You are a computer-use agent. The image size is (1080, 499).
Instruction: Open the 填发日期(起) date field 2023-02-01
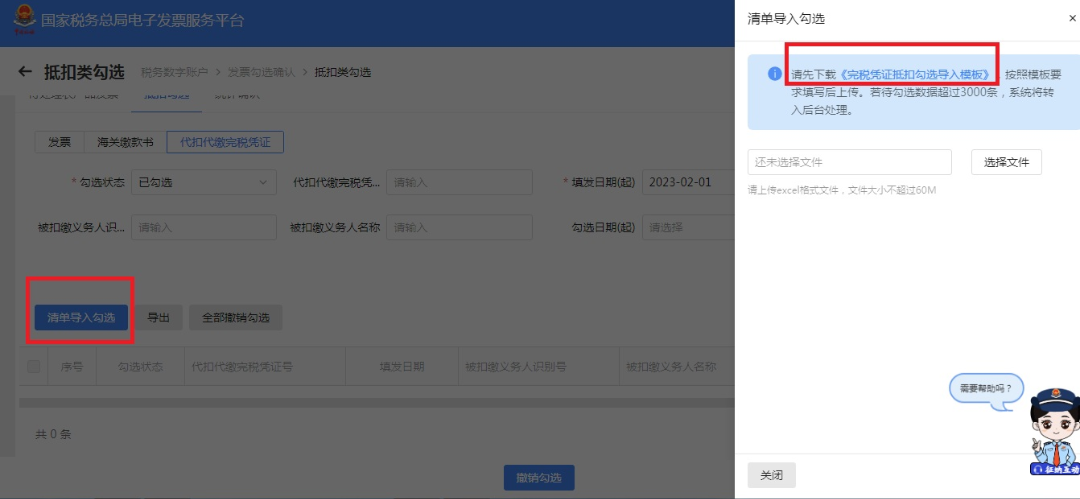point(688,183)
